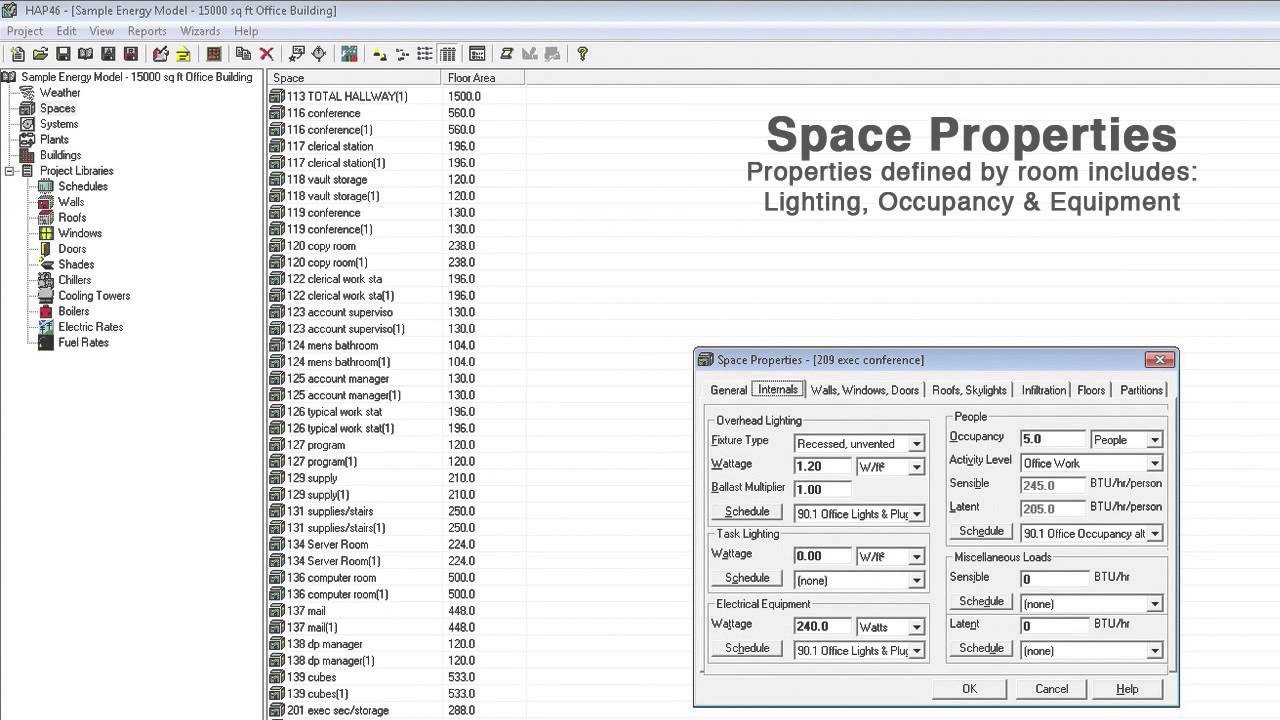Click Electrical Equipment Wattage 240.0 field
This screenshot has width=1280, height=720.
pyautogui.click(x=823, y=627)
